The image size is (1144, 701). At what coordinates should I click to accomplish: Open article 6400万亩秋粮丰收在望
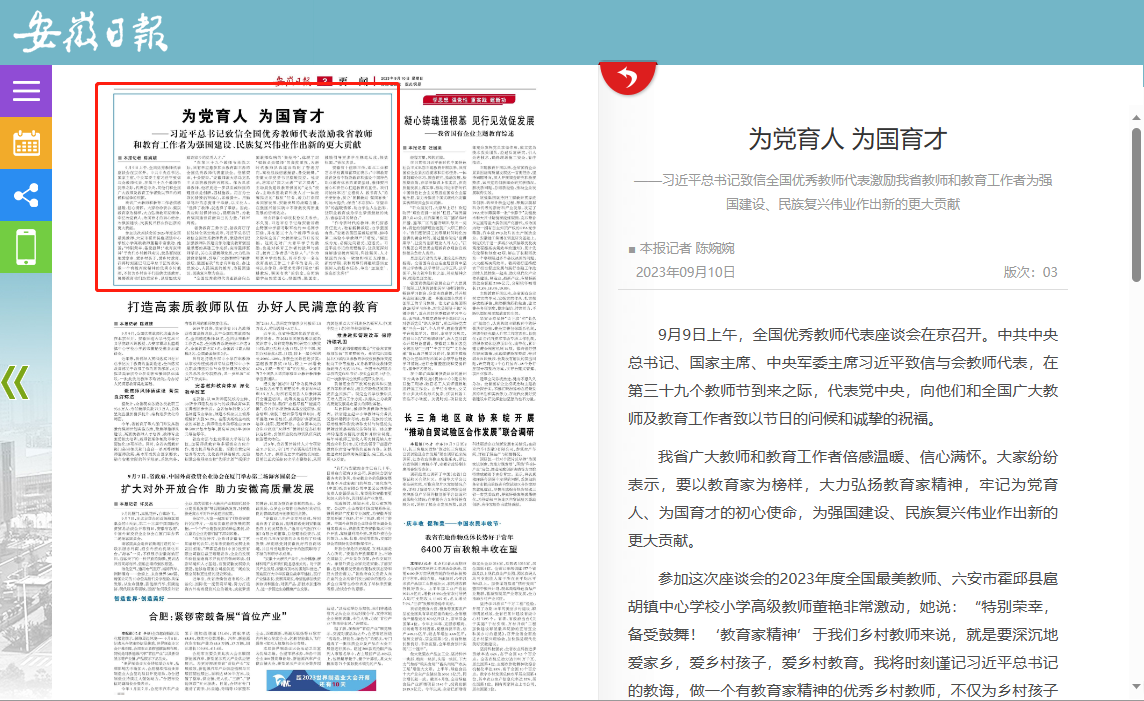coord(469,549)
